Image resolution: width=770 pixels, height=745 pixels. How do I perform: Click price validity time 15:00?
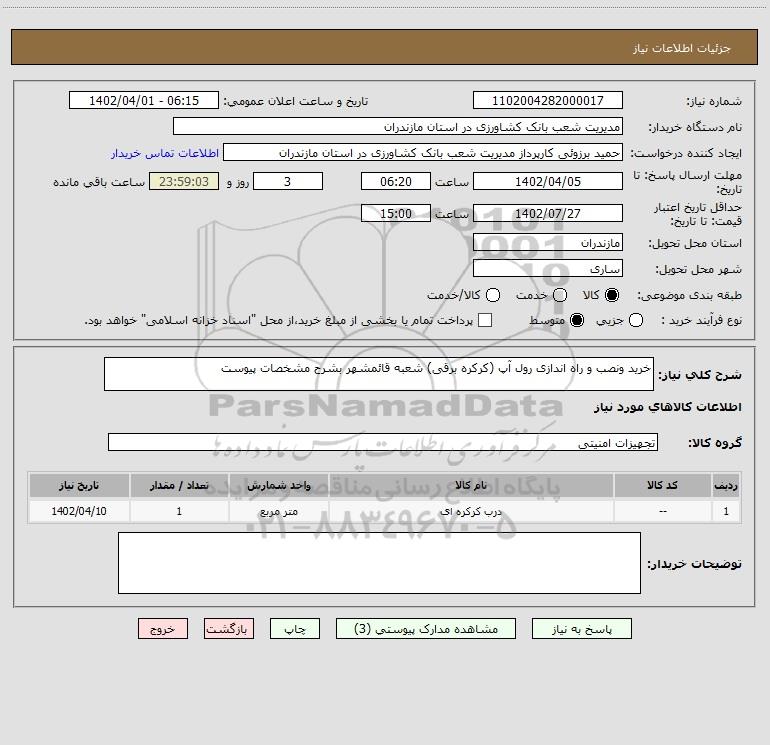(x=396, y=213)
